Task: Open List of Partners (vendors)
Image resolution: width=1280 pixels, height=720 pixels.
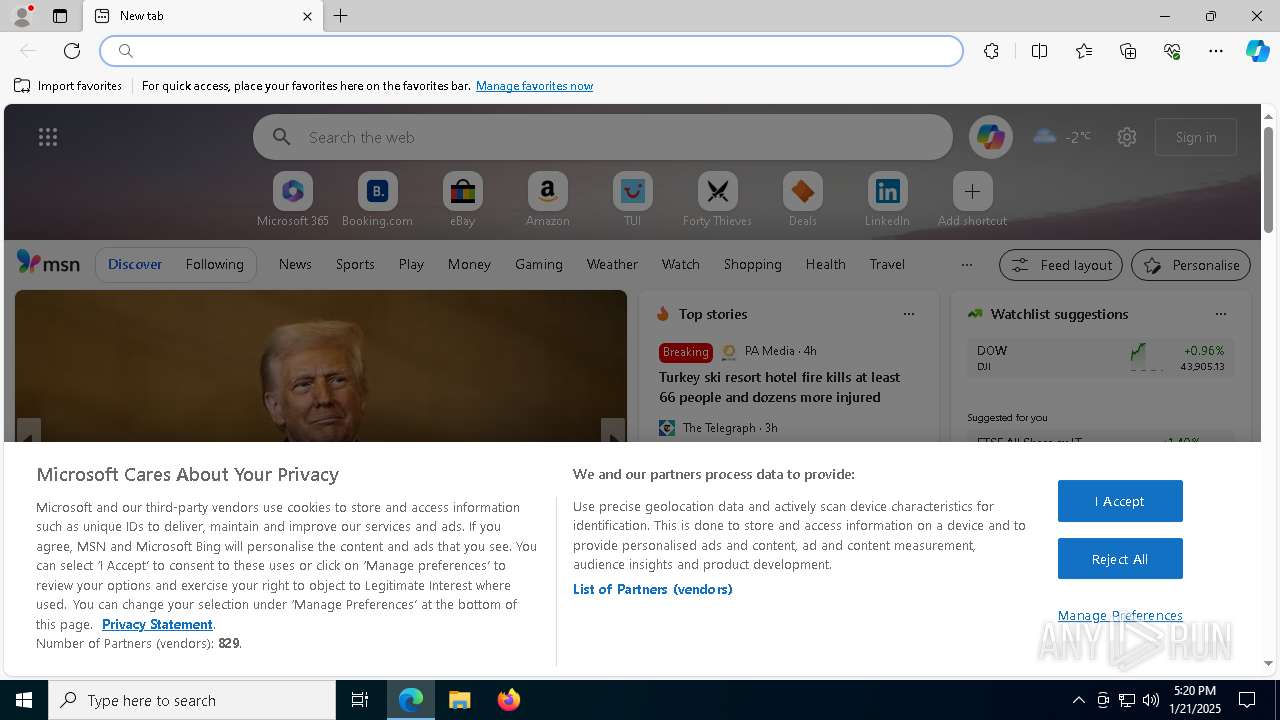Action: pos(653,589)
